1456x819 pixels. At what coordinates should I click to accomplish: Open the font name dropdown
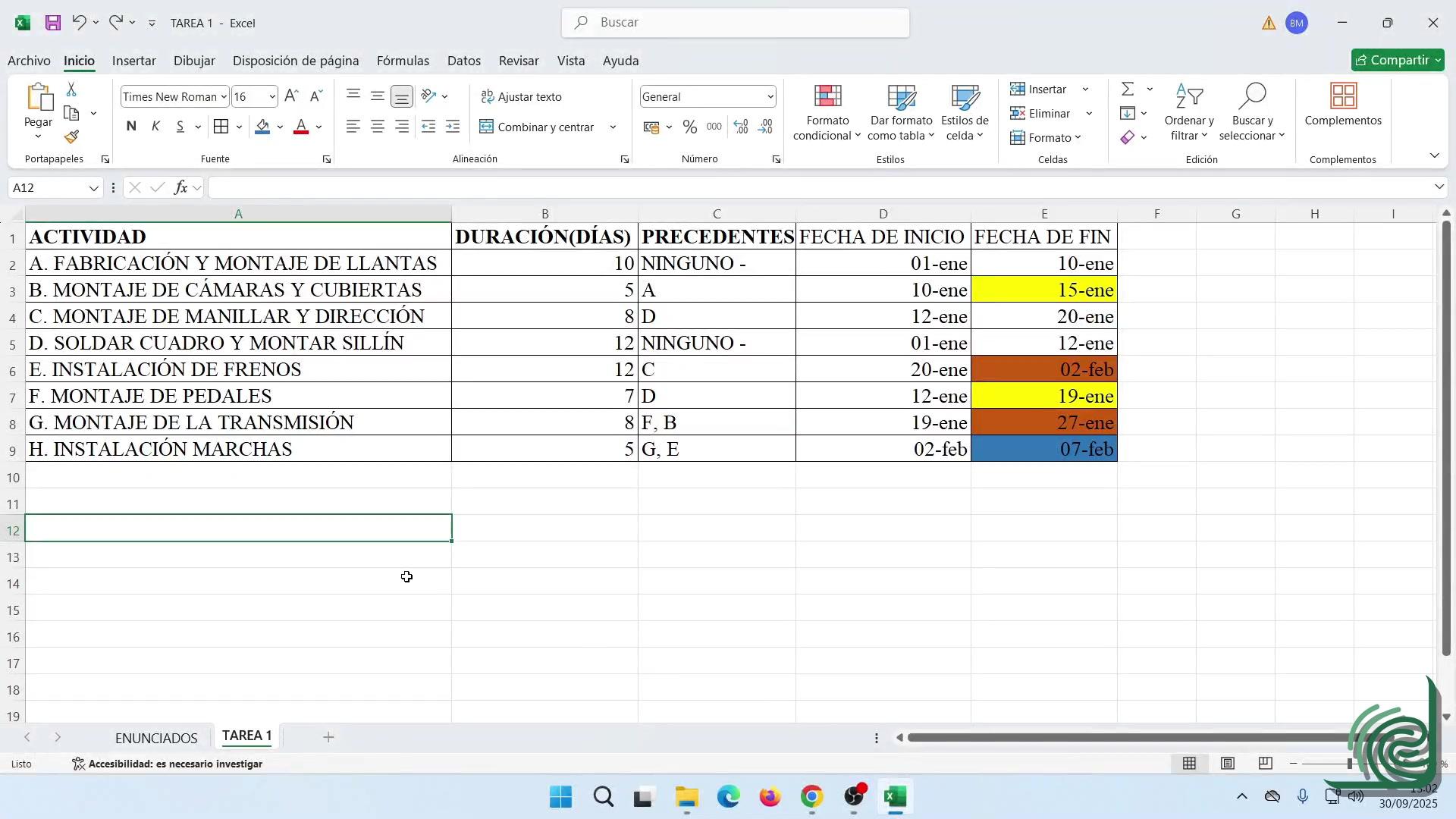pos(224,97)
